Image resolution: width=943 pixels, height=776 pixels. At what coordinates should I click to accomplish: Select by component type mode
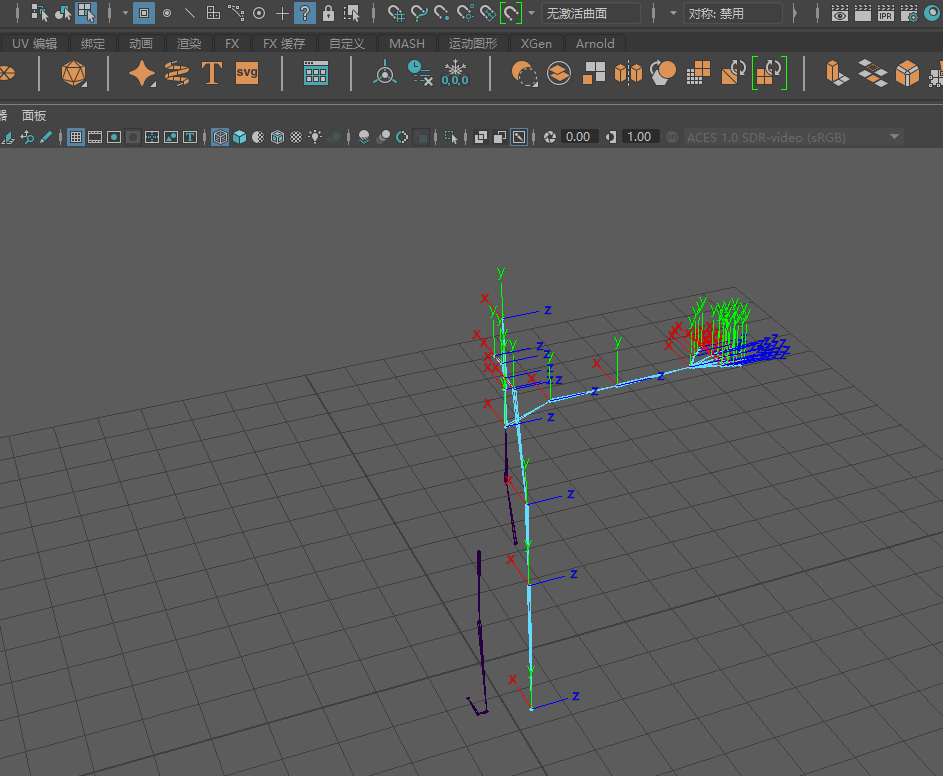click(x=86, y=13)
